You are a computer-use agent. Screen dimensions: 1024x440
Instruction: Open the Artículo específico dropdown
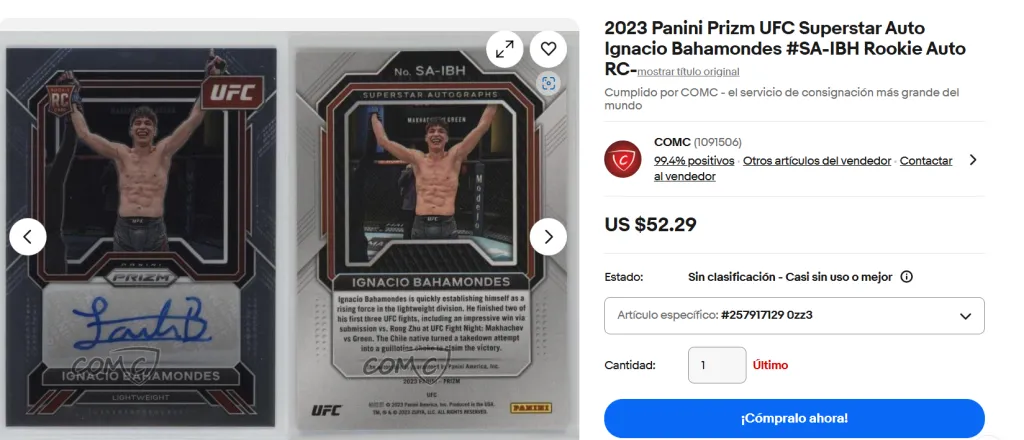pos(794,315)
